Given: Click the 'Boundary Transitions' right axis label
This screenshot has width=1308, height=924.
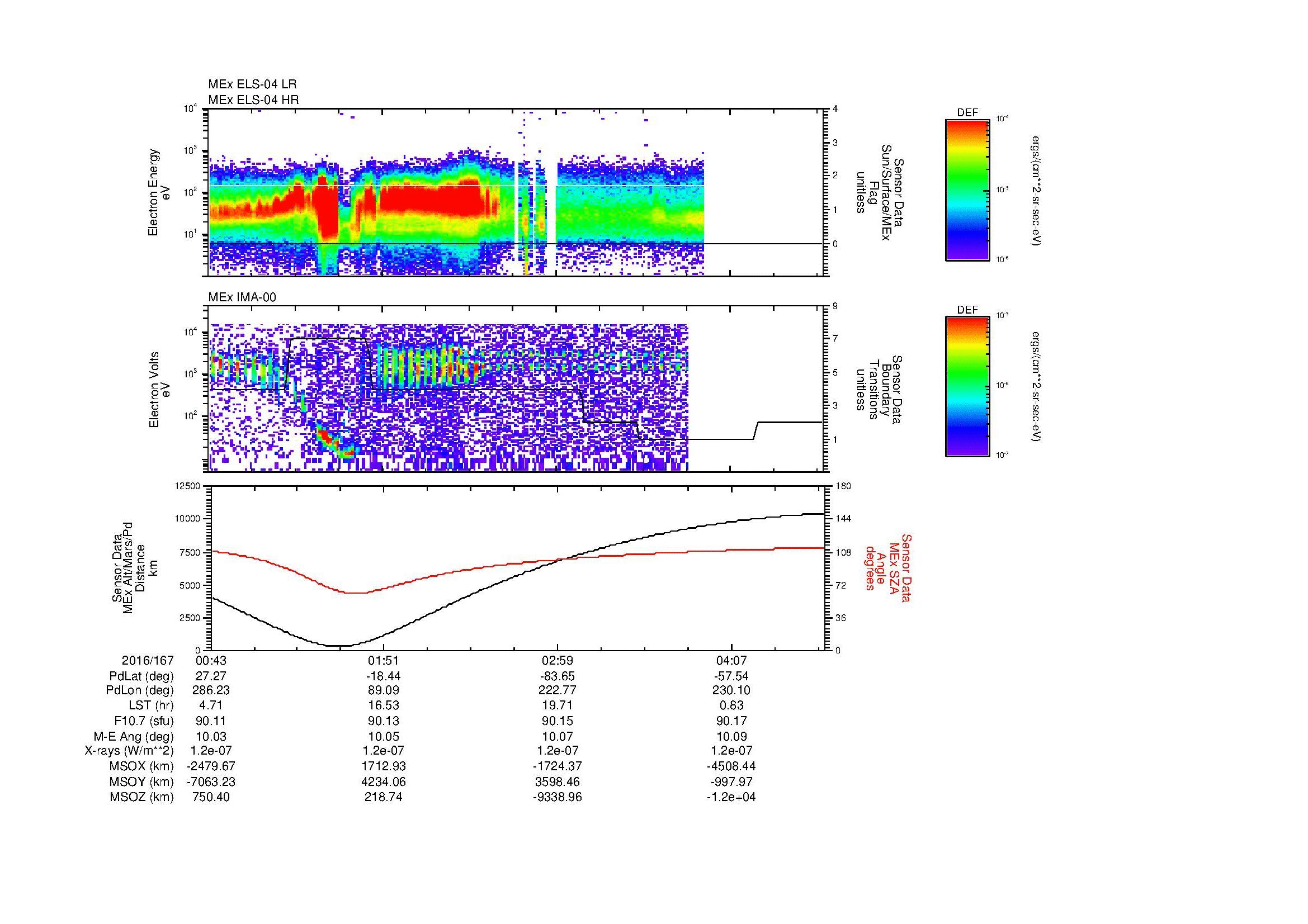Looking at the screenshot, I should coord(879,390).
